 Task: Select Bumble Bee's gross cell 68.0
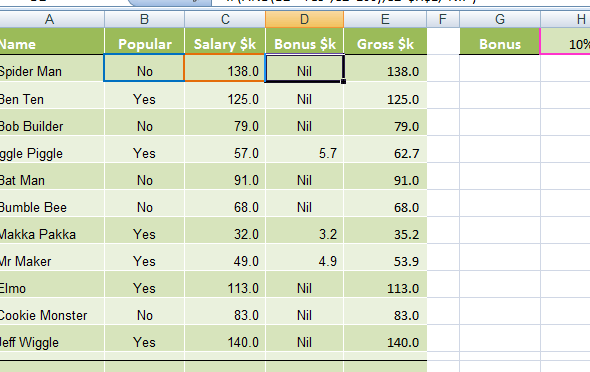coord(385,204)
